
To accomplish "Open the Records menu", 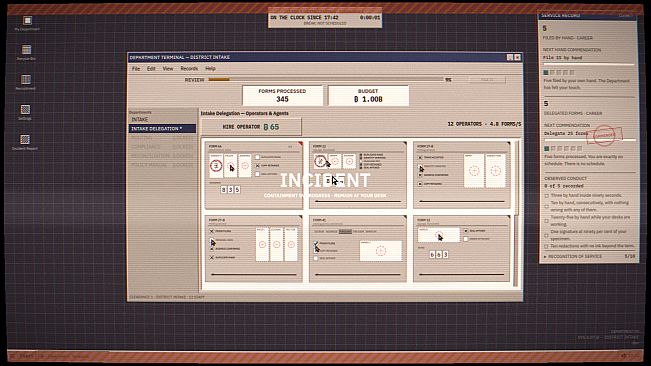I will pos(189,68).
